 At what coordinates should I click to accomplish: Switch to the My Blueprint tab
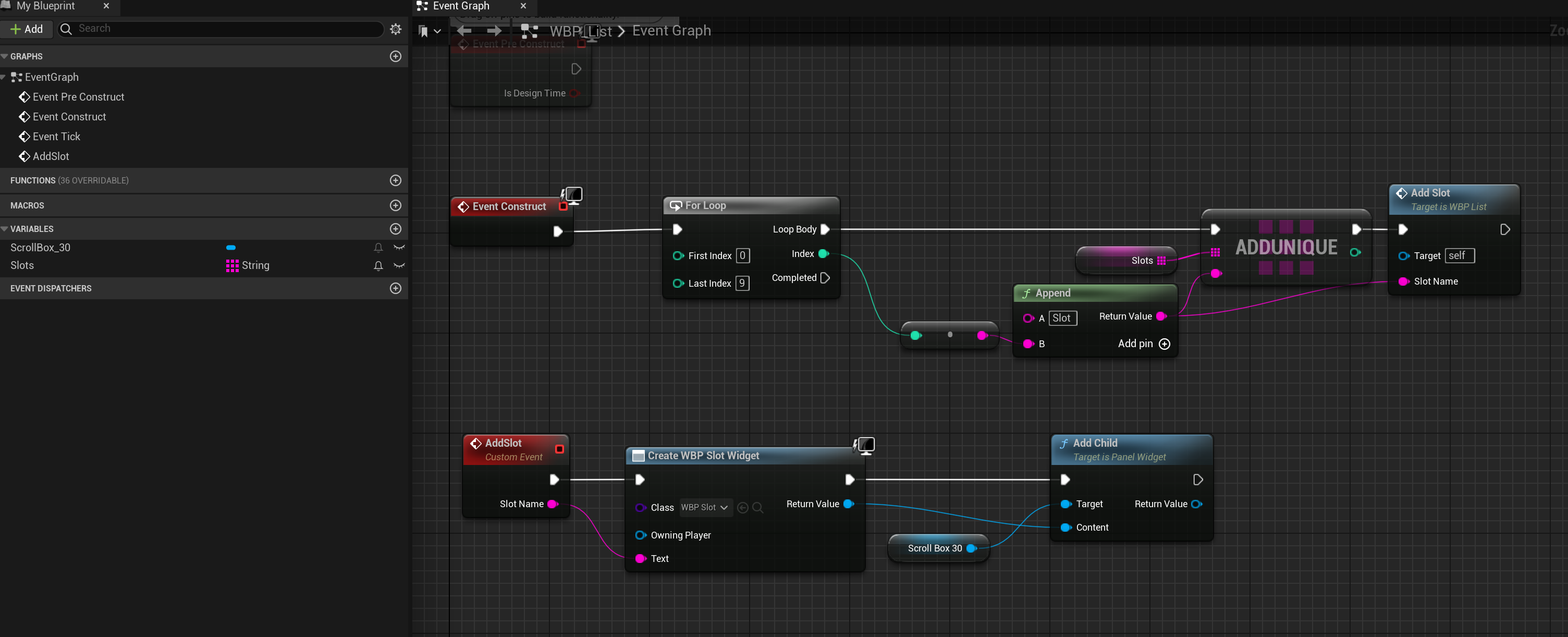pos(46,6)
